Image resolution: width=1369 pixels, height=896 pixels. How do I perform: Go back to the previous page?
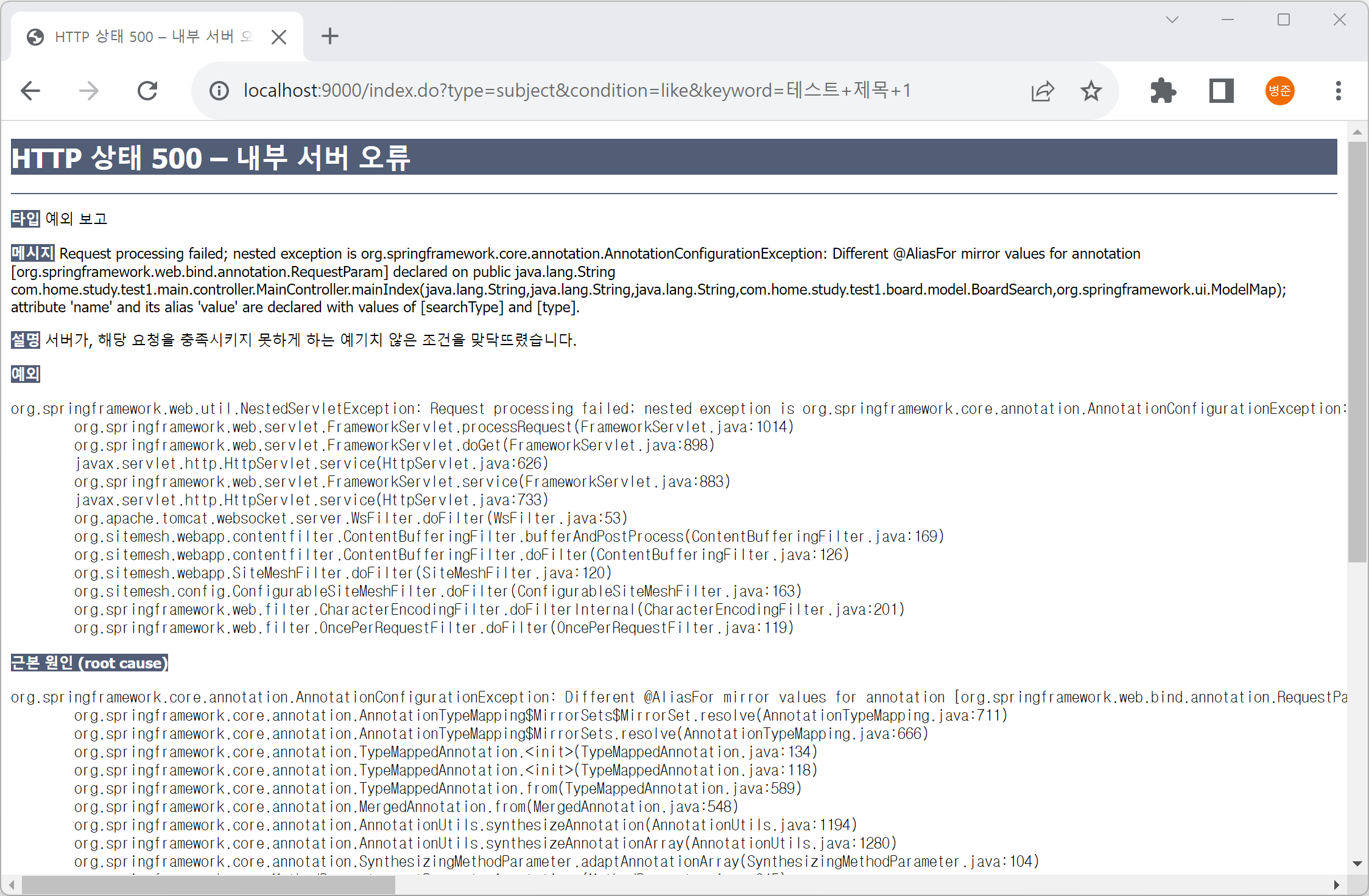click(30, 91)
